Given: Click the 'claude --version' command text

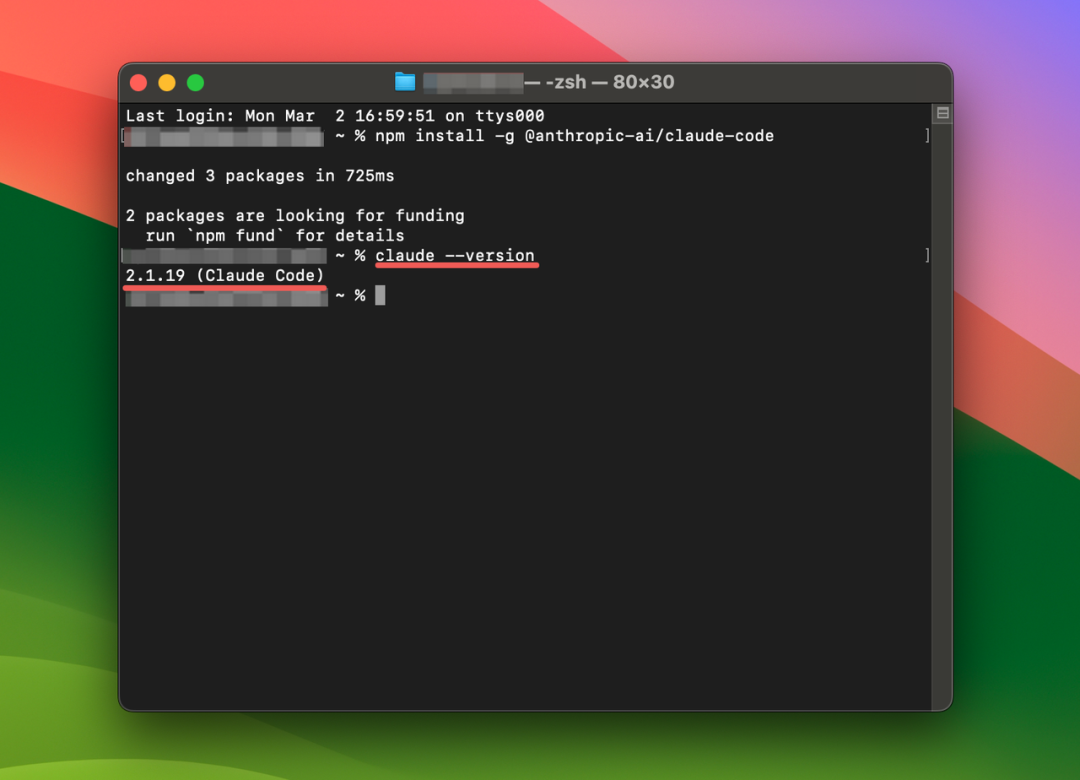Looking at the screenshot, I should [x=455, y=256].
